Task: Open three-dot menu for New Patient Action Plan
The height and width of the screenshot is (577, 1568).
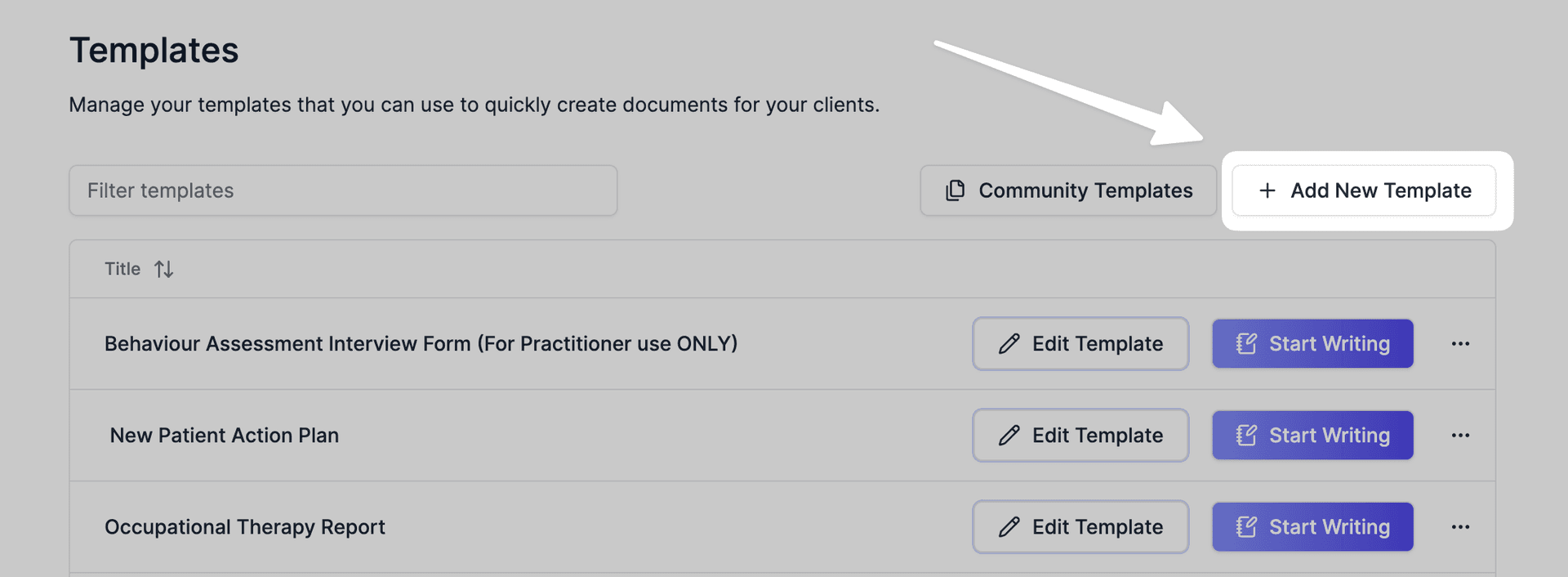Action: pos(1460,436)
